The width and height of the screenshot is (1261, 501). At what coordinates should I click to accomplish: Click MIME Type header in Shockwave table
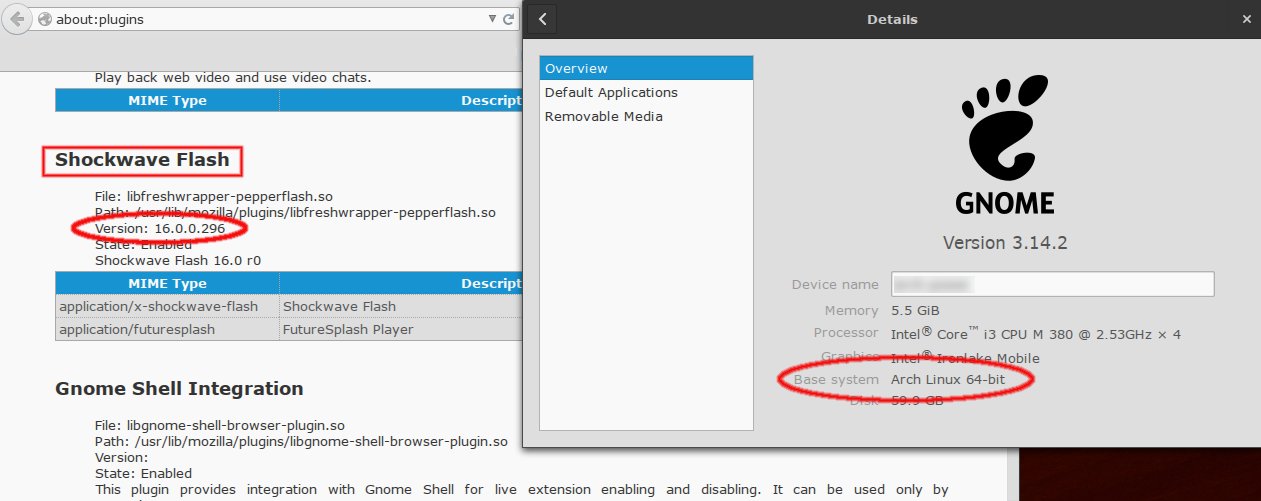click(x=167, y=284)
